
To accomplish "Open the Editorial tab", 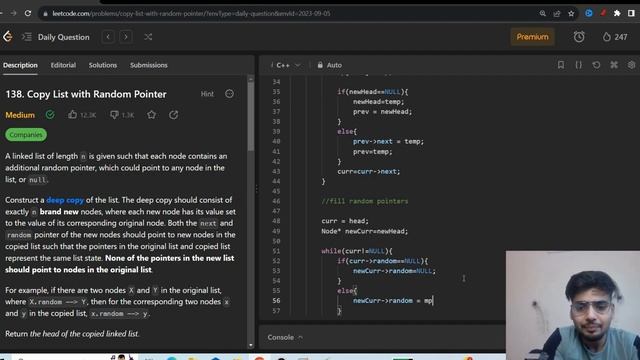I will tap(63, 65).
